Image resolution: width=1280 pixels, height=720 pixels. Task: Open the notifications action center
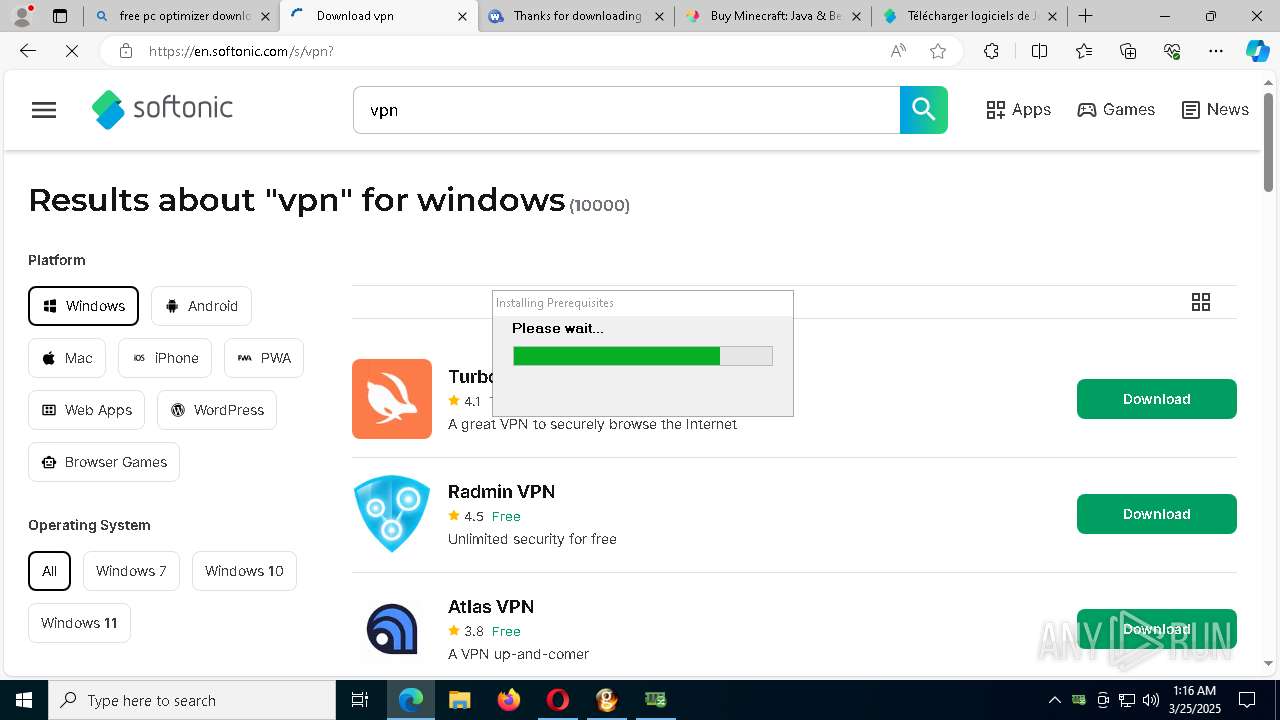pyautogui.click(x=1247, y=700)
